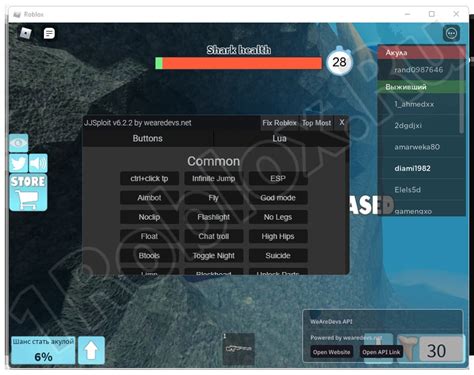This screenshot has width=474, height=375.
Task: Click the Shark health bar
Action: click(239, 63)
